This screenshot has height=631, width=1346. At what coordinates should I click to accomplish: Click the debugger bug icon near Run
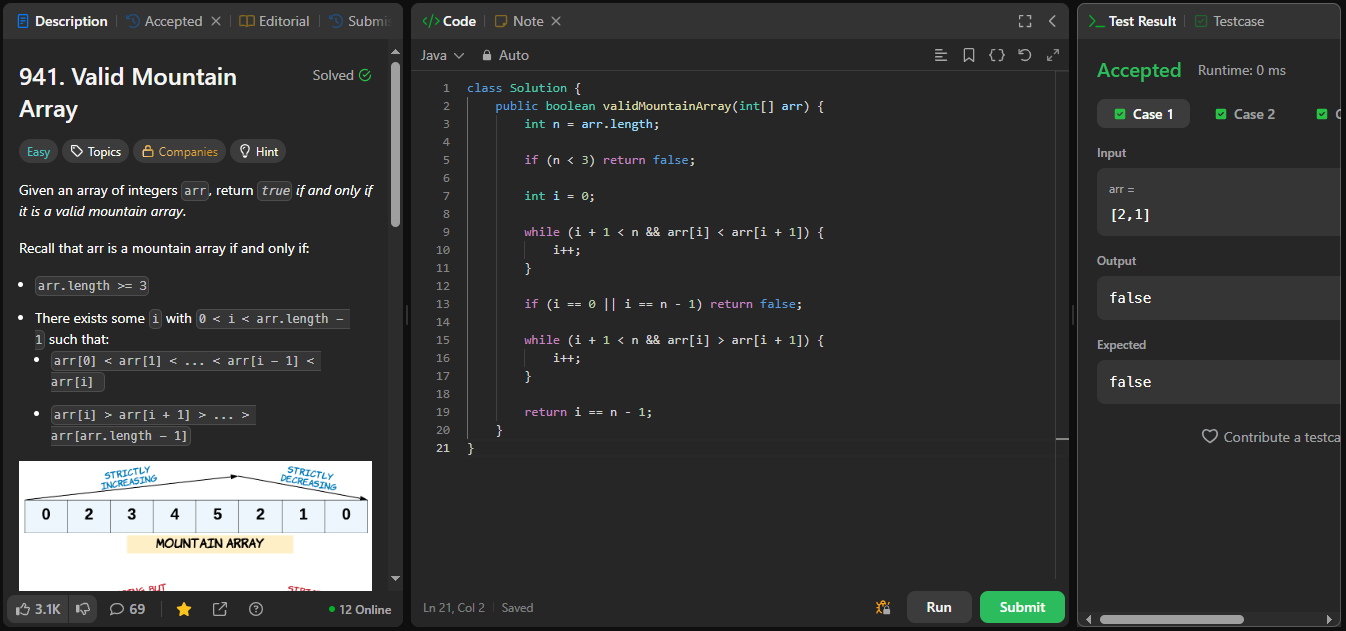click(x=882, y=607)
